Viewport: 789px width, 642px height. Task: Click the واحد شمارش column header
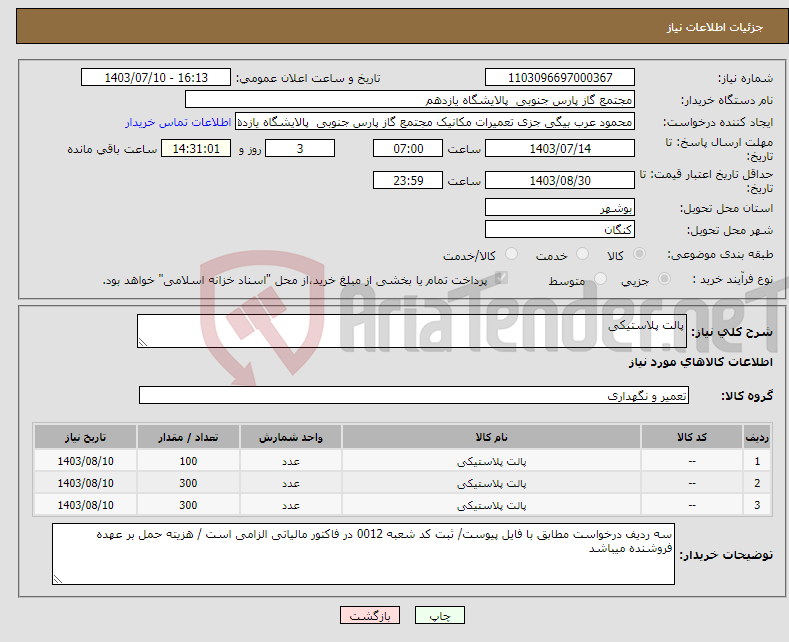coord(290,437)
